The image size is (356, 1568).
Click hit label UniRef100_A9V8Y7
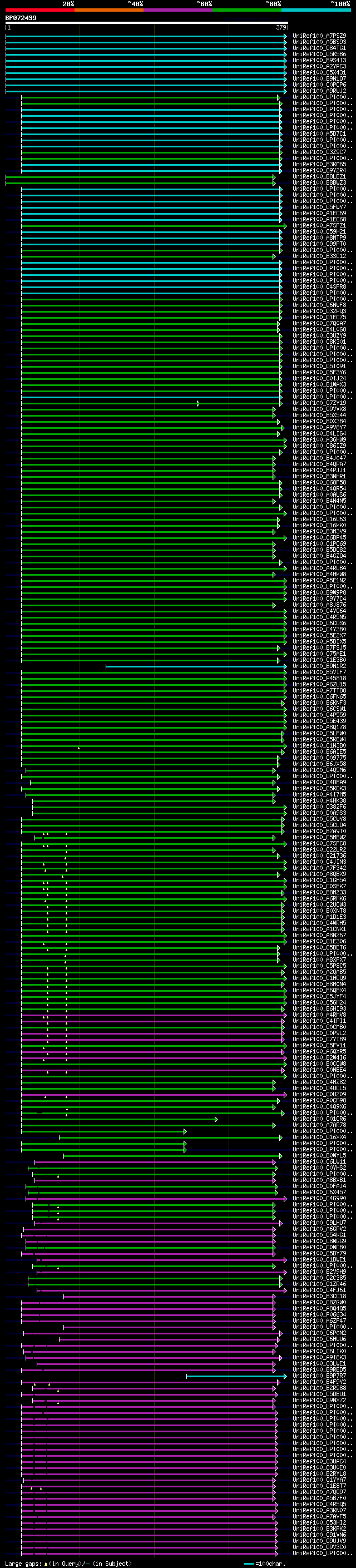[x=319, y=427]
